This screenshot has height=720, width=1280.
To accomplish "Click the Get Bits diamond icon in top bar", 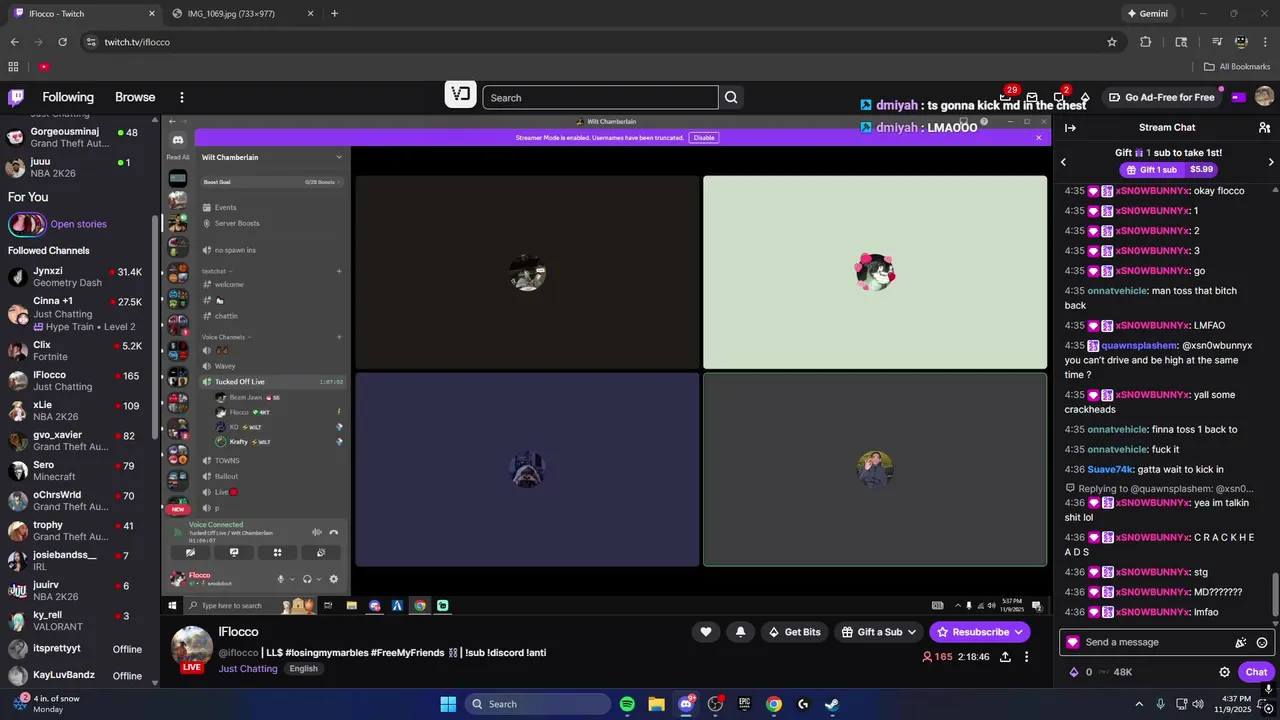I will pos(1085,97).
